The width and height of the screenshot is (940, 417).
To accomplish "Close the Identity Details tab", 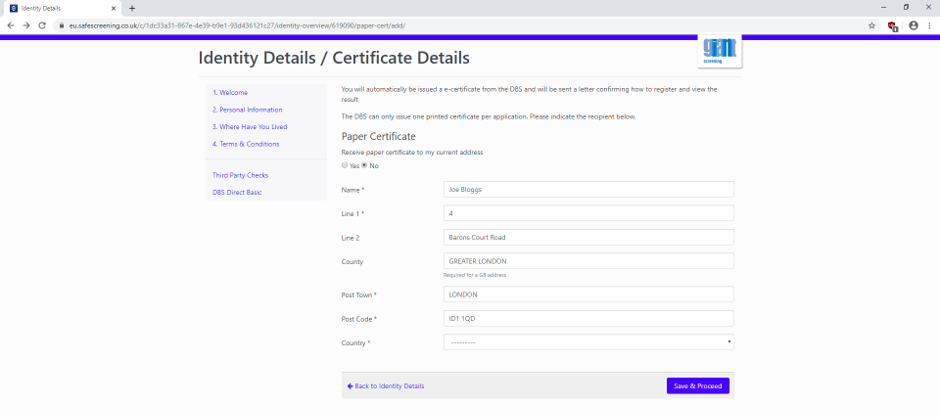I will point(113,8).
